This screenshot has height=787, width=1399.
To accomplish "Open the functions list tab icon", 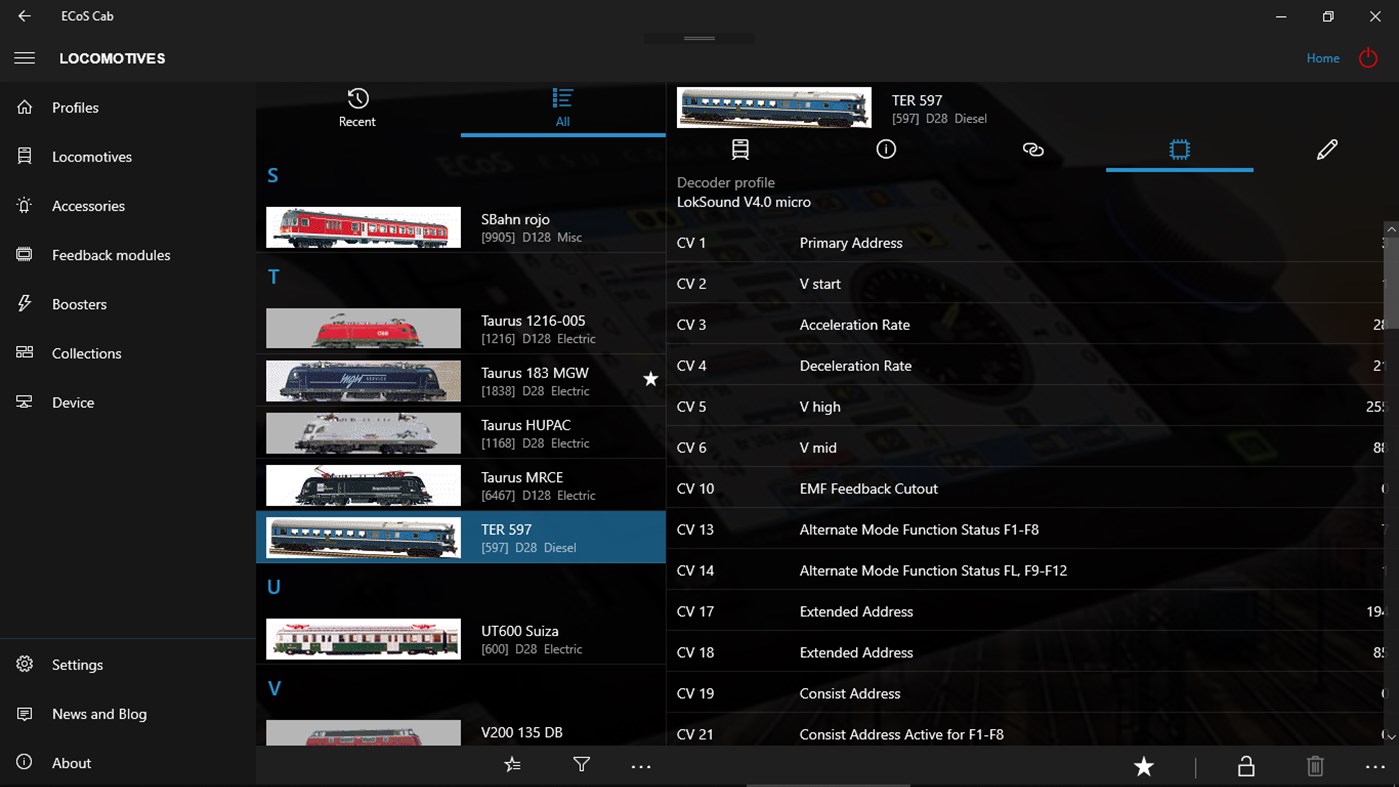I will 740,149.
